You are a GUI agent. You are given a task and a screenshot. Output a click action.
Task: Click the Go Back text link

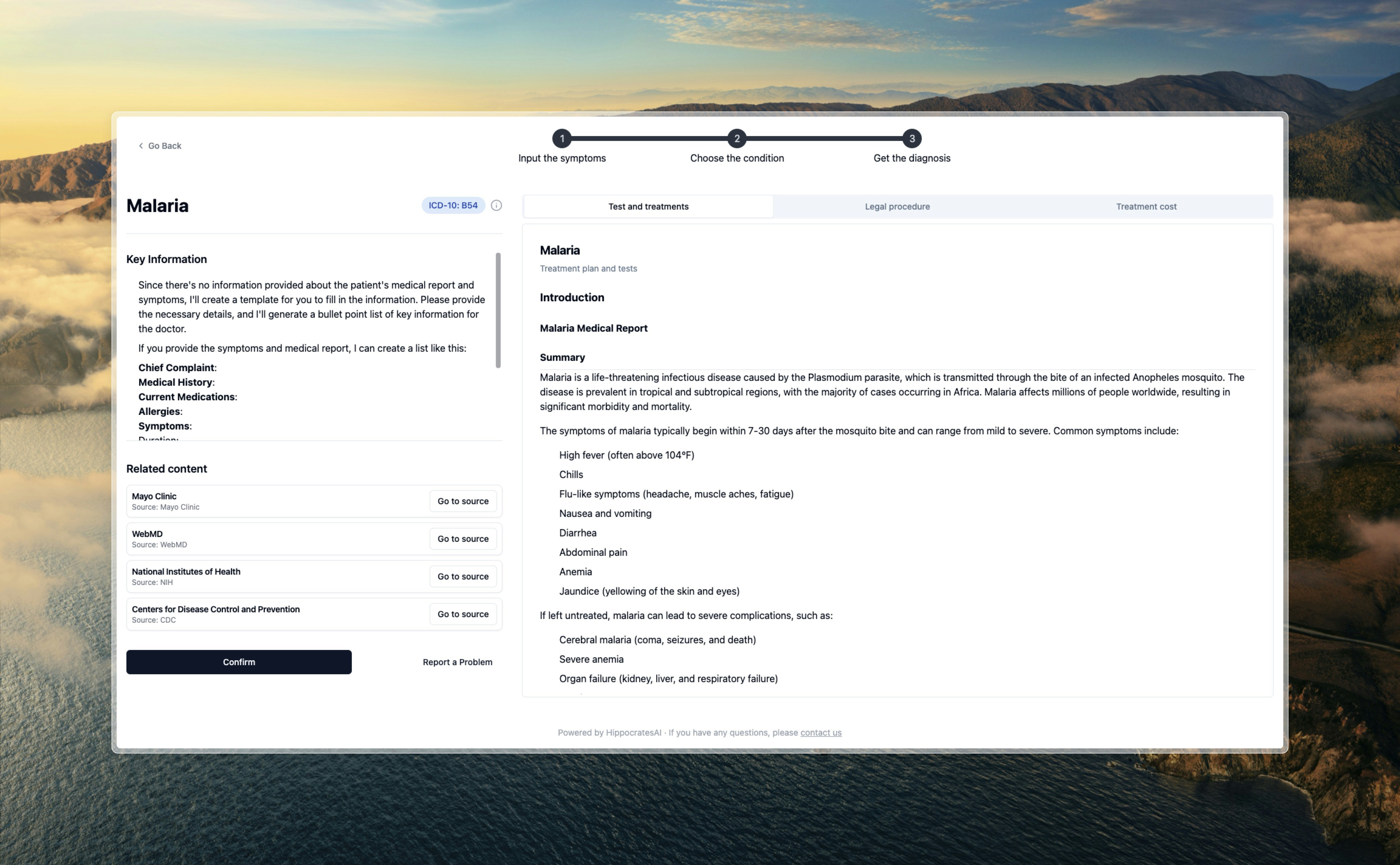pyautogui.click(x=165, y=146)
